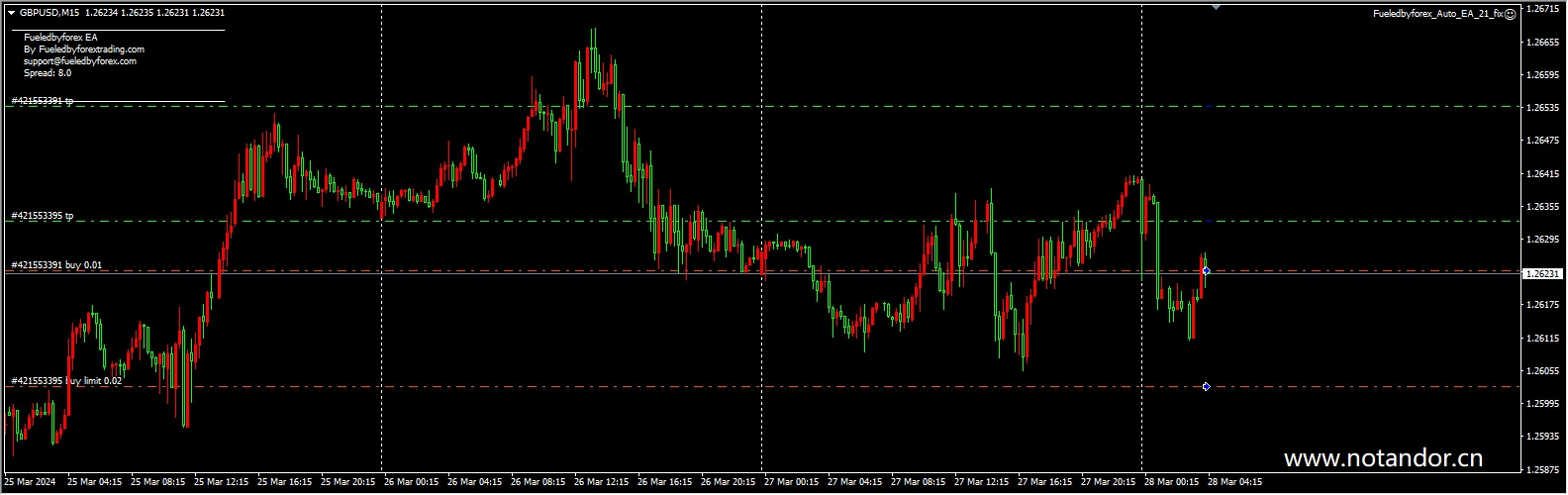Click the 'Fueledbyforex EA' title text

60,38
